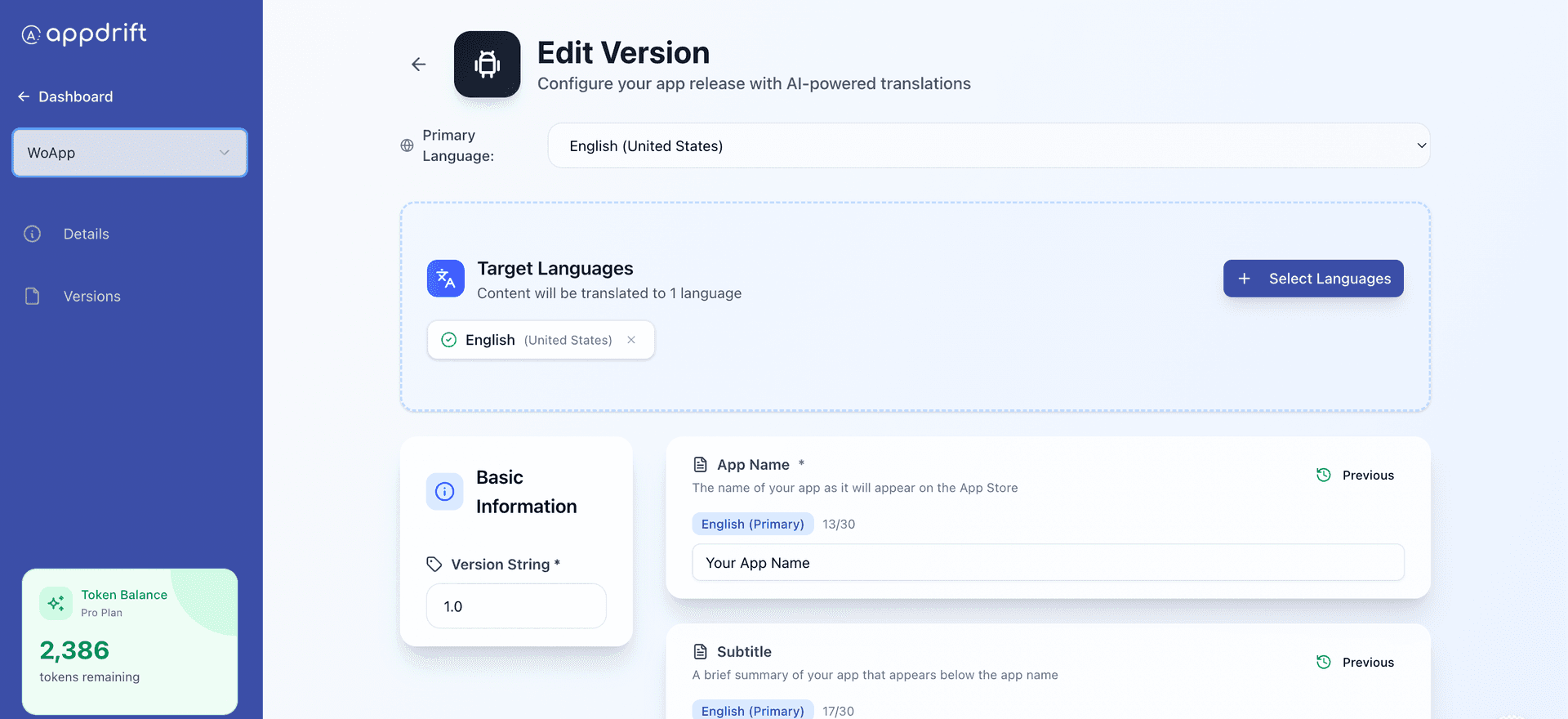
Task: Click the document icon next to App Name
Action: click(x=700, y=465)
